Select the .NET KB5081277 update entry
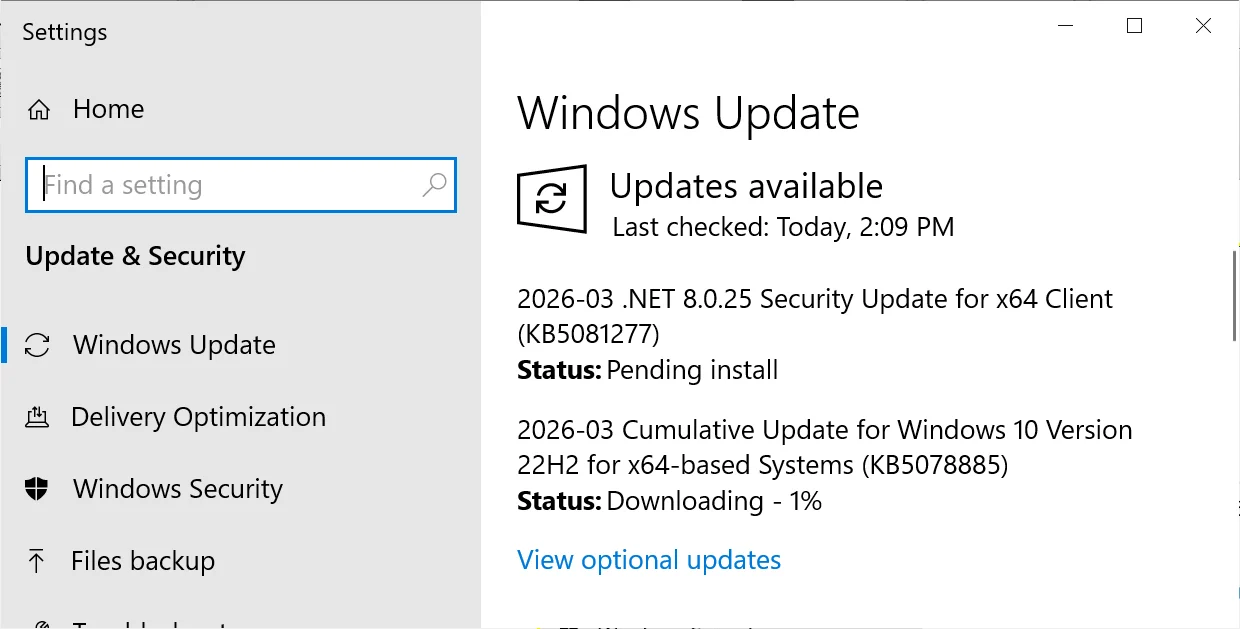Image resolution: width=1240 pixels, height=629 pixels. tap(814, 315)
